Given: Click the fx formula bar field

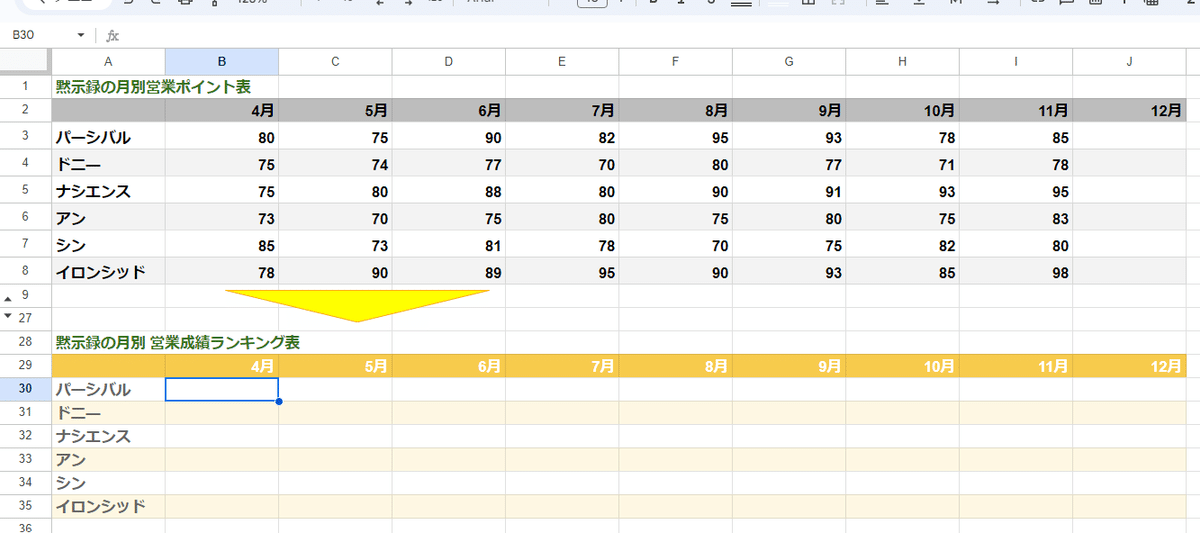Looking at the screenshot, I should (x=660, y=36).
